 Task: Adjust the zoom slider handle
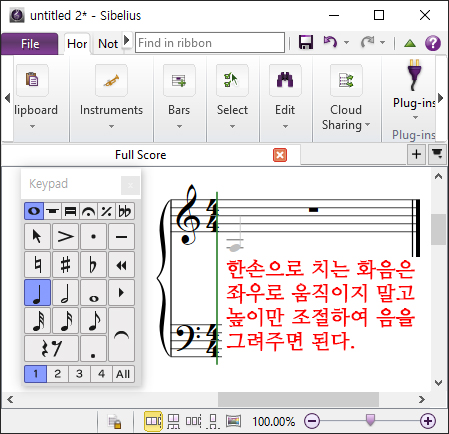[x=370, y=420]
